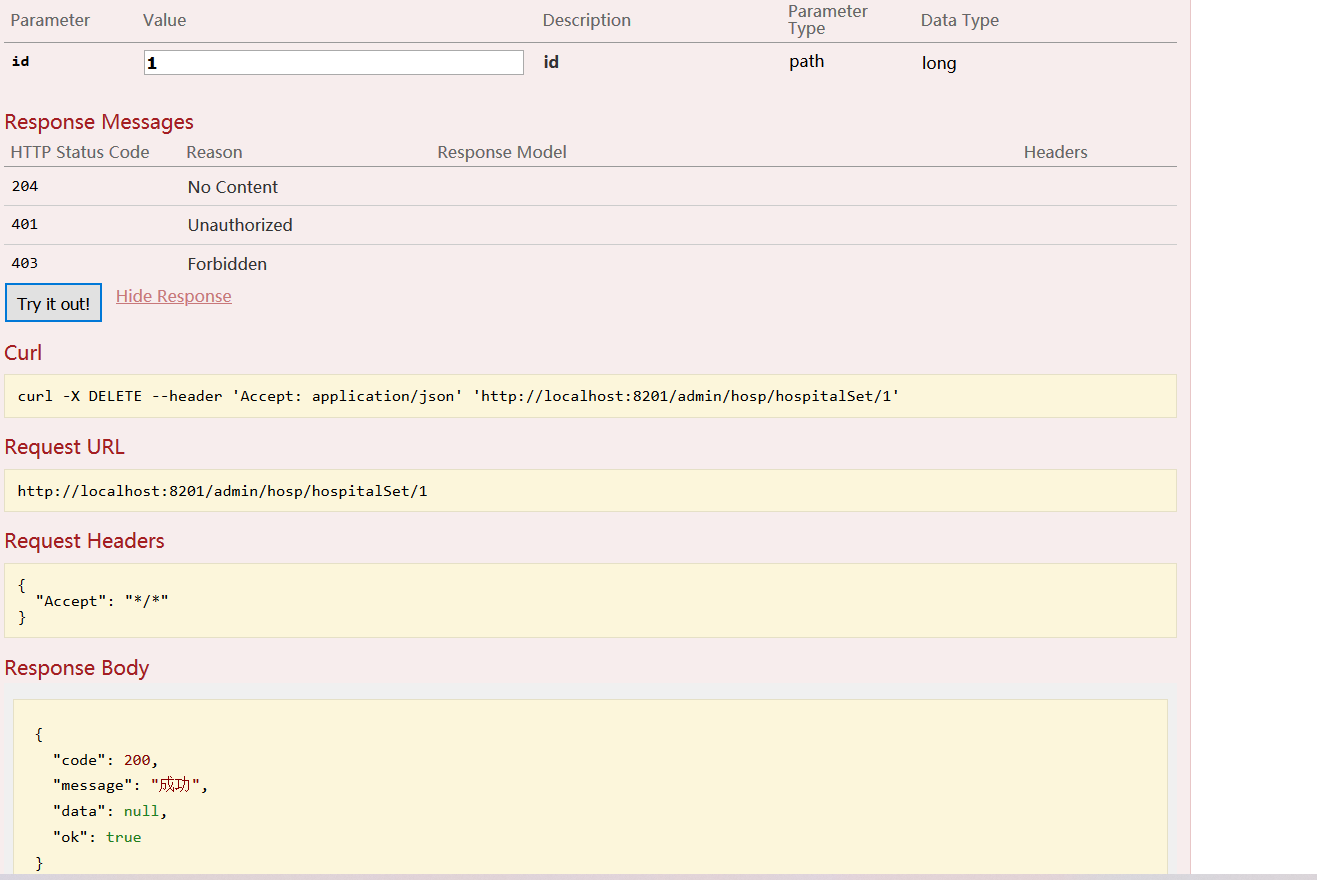The height and width of the screenshot is (880, 1317).
Task: Click the Request URL heading
Action: click(65, 447)
